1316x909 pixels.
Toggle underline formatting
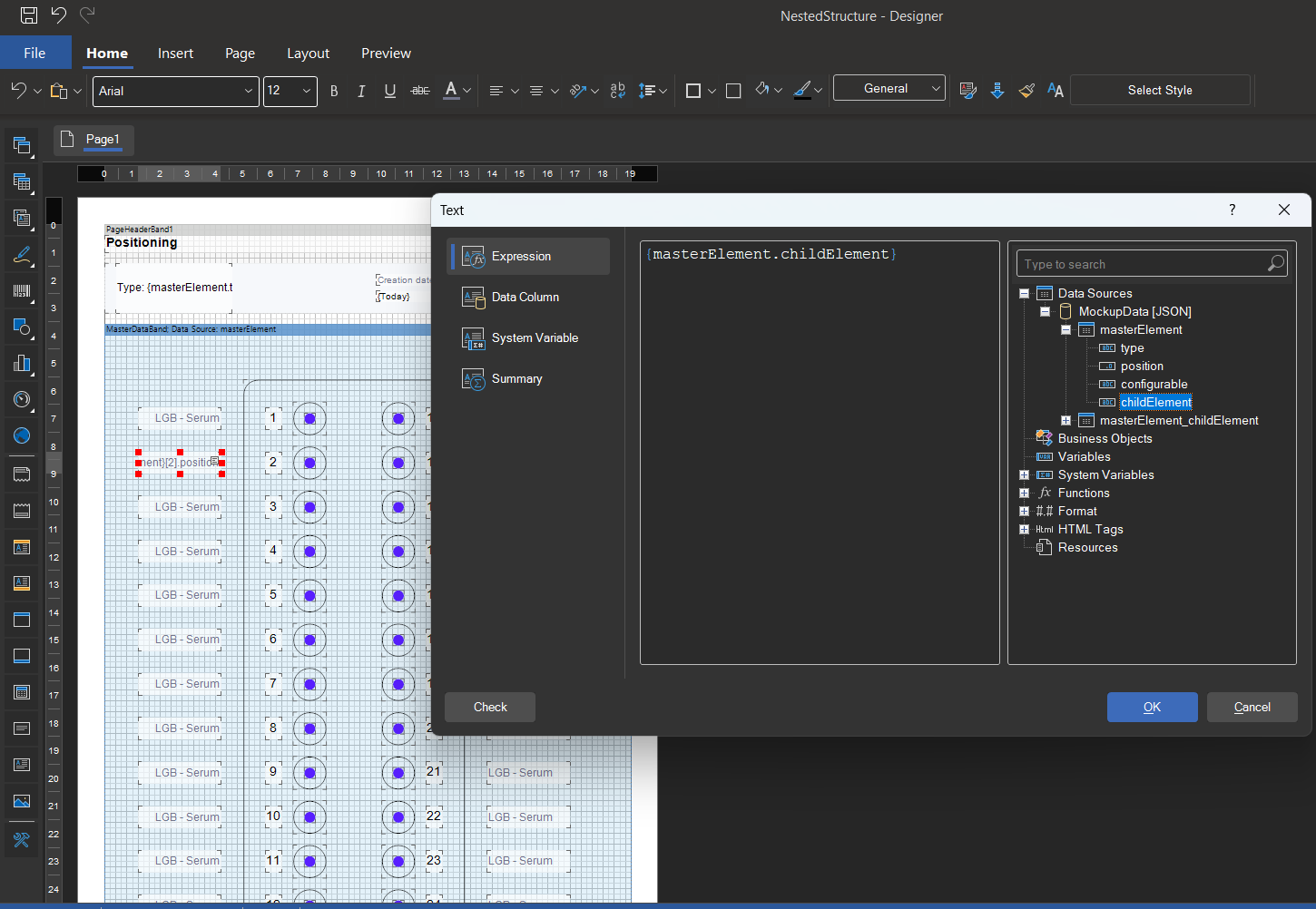[x=390, y=91]
